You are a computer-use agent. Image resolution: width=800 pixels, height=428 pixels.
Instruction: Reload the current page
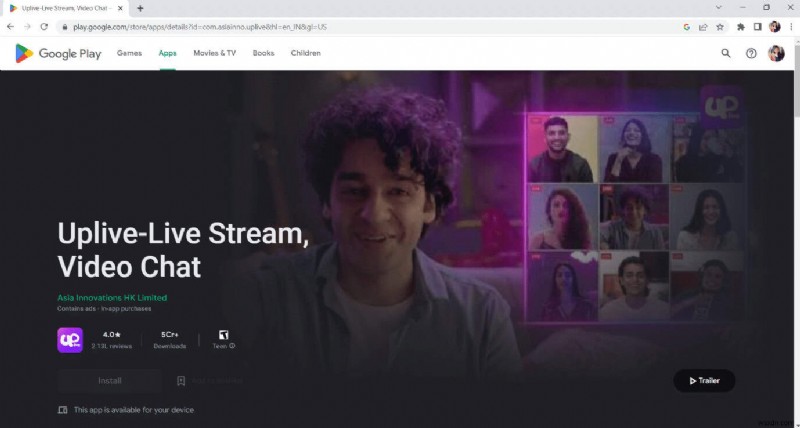coord(44,27)
